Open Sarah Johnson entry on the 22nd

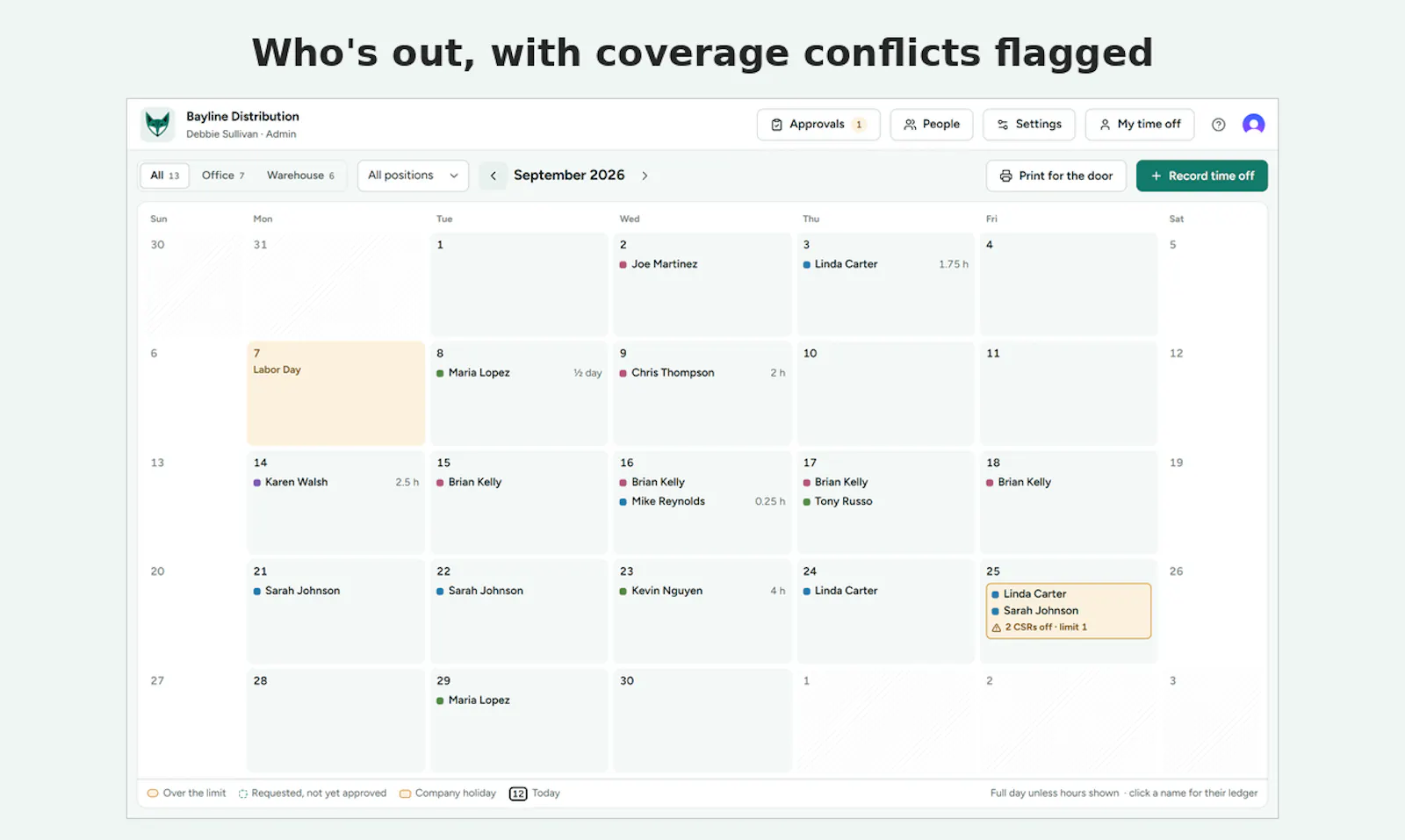coord(479,592)
